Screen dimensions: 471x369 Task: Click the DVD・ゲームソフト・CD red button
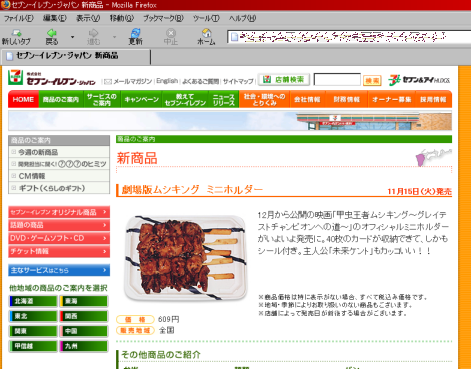click(59, 238)
